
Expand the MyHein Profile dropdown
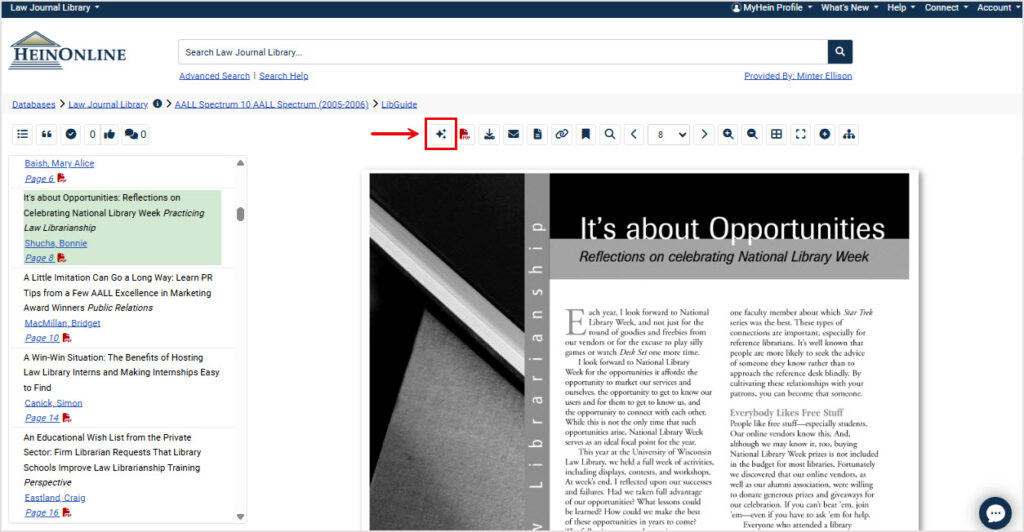[771, 7]
